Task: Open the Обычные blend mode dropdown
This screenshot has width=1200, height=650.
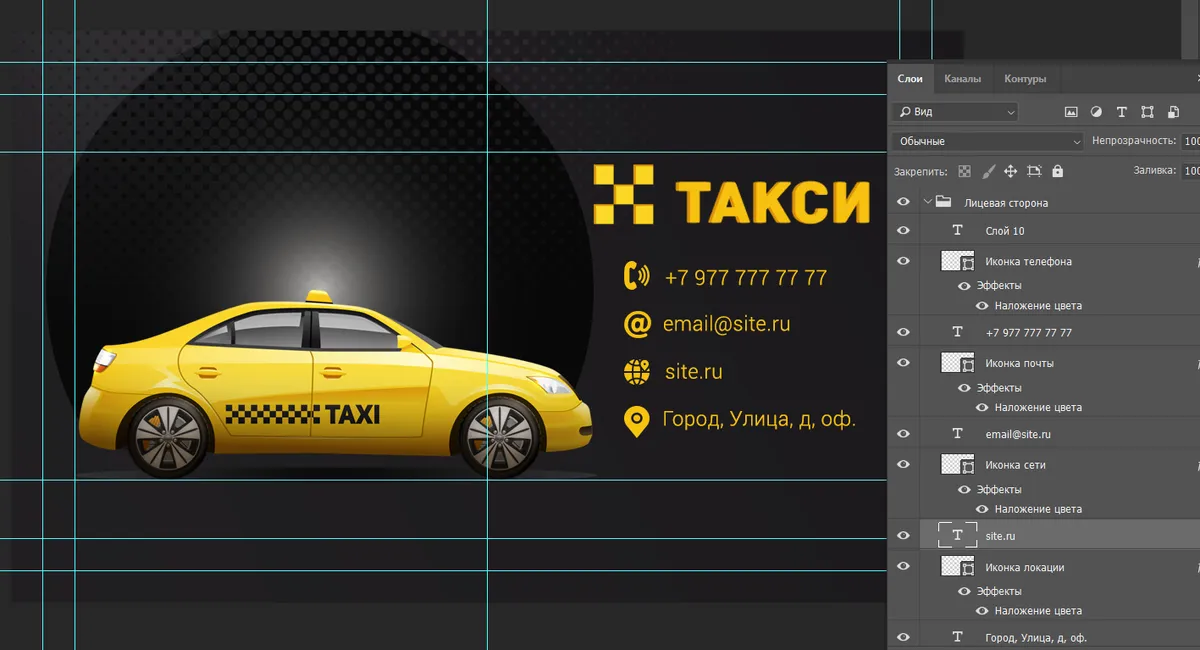Action: click(x=988, y=141)
